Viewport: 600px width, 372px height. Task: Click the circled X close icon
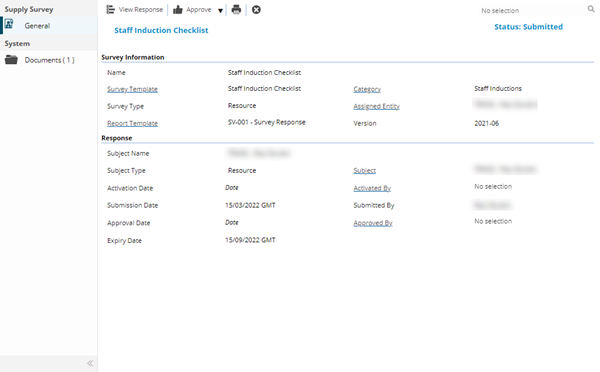pos(256,10)
